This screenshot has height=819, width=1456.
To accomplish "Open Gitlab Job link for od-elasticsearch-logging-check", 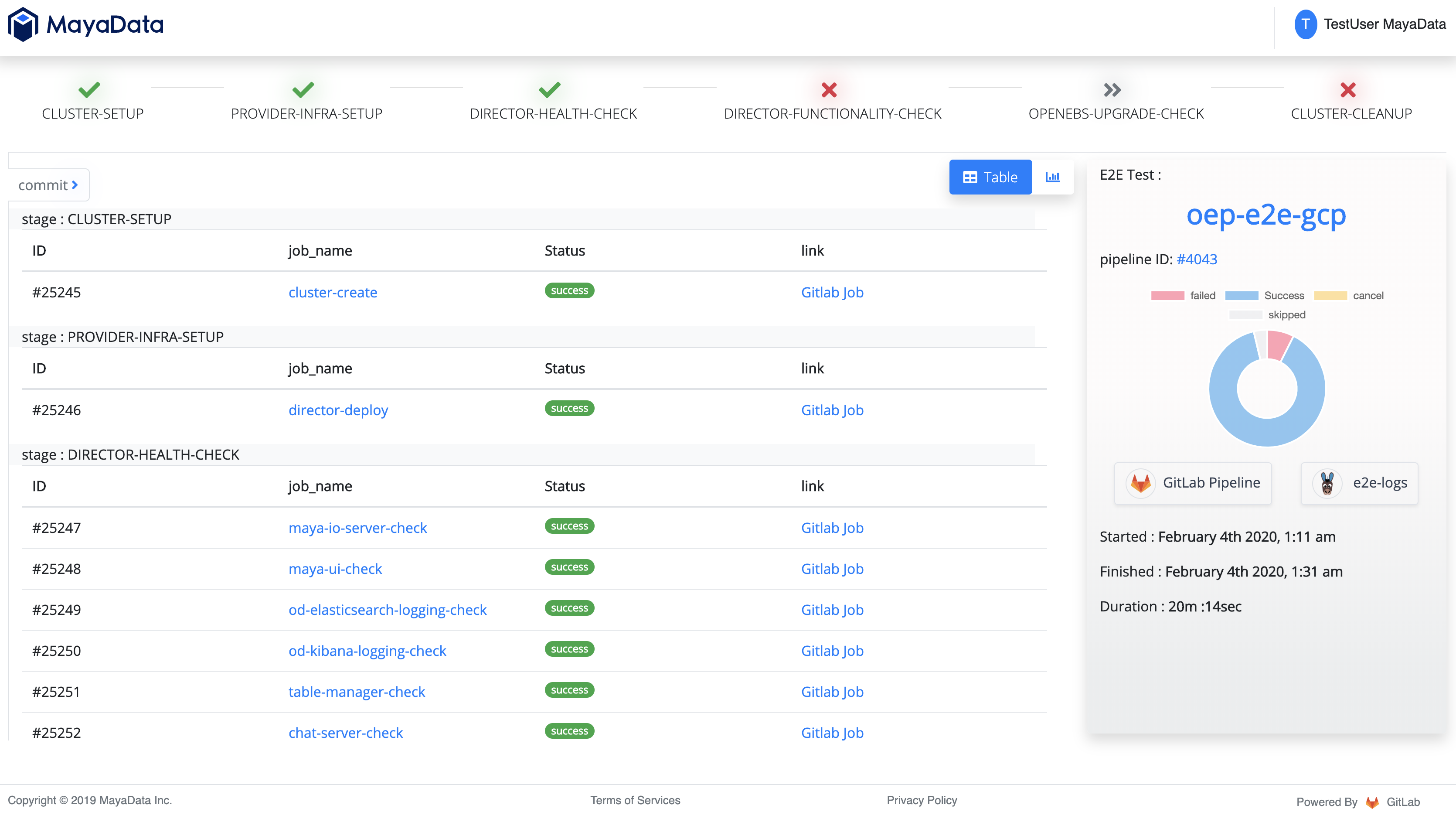I will tap(832, 610).
